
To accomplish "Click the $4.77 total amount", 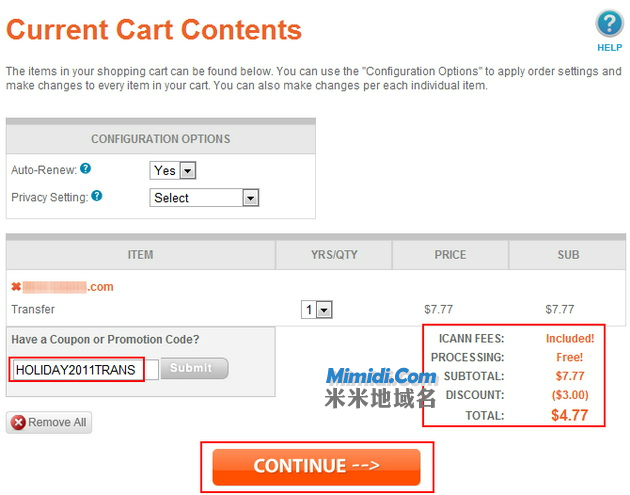I will click(x=570, y=415).
